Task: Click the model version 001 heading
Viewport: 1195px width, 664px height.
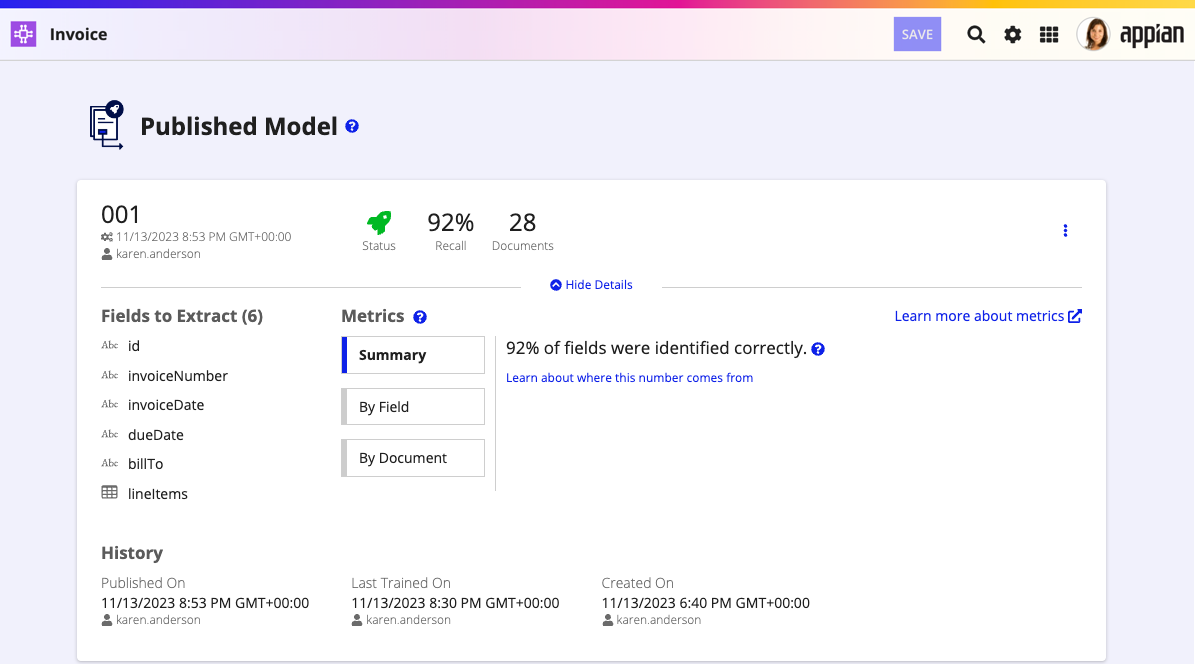Action: pyautogui.click(x=120, y=214)
